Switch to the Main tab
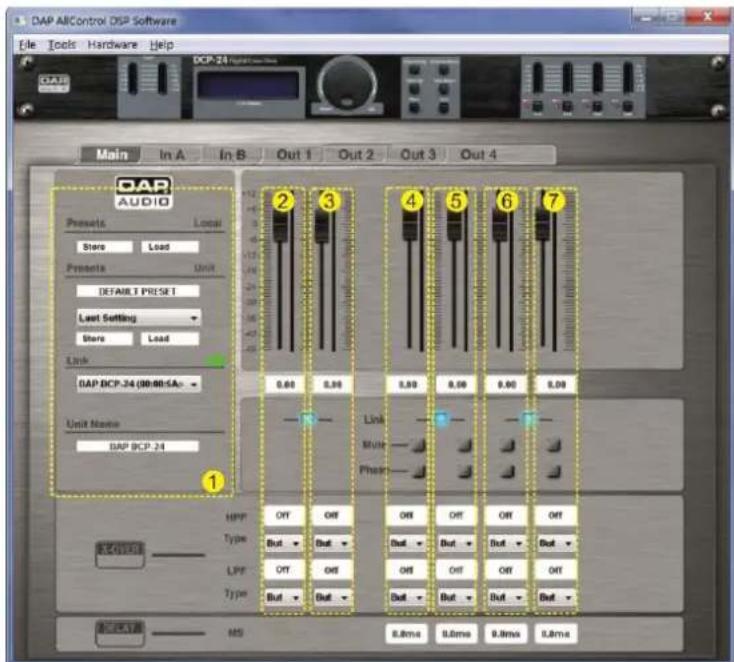This screenshot has height=662, width=734. 111,154
